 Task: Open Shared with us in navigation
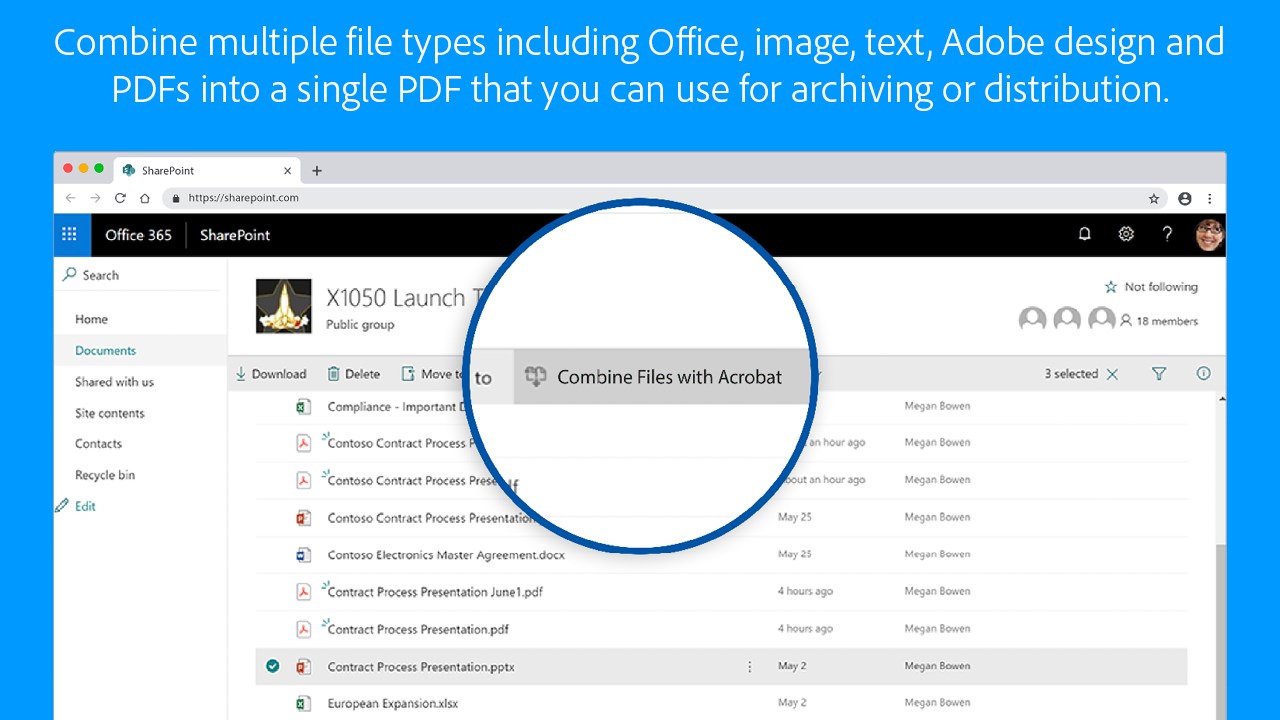(x=114, y=382)
